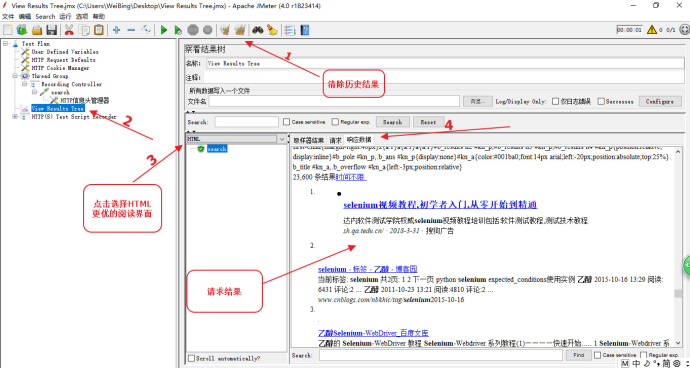Image resolution: width=690 pixels, height=368 pixels.
Task: Toggle the Successes checkbox
Action: tap(601, 101)
